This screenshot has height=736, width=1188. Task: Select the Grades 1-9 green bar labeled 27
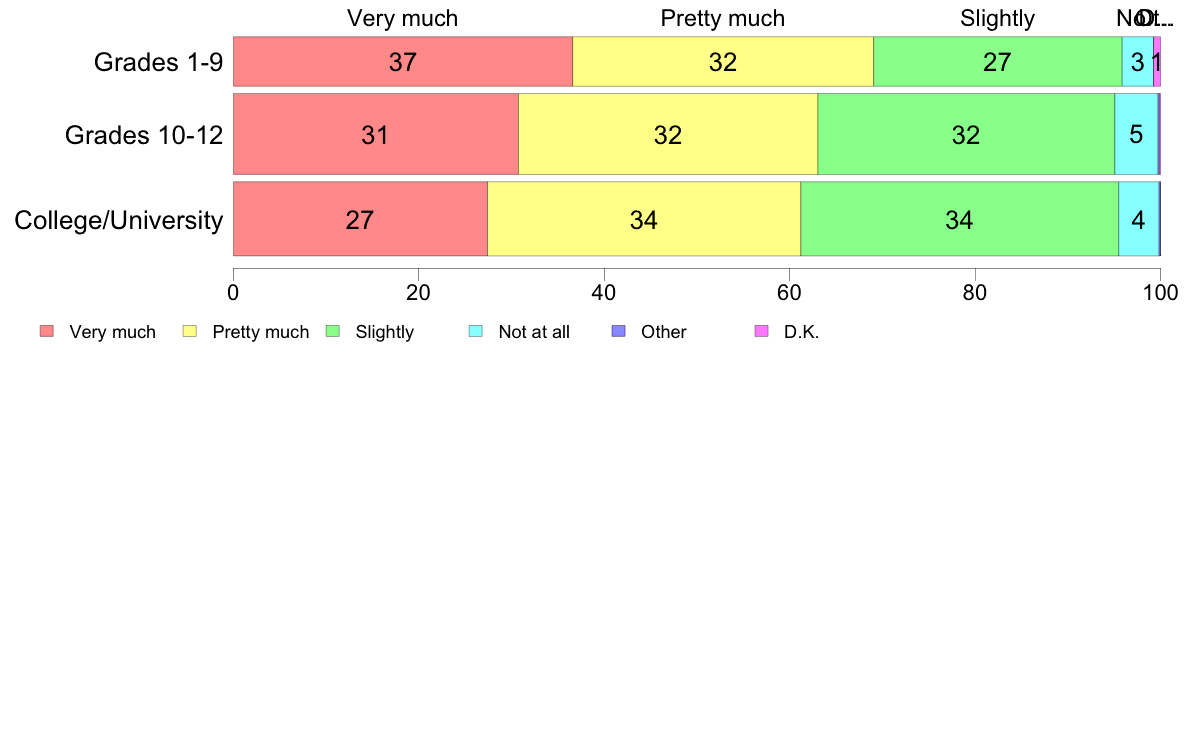(998, 61)
